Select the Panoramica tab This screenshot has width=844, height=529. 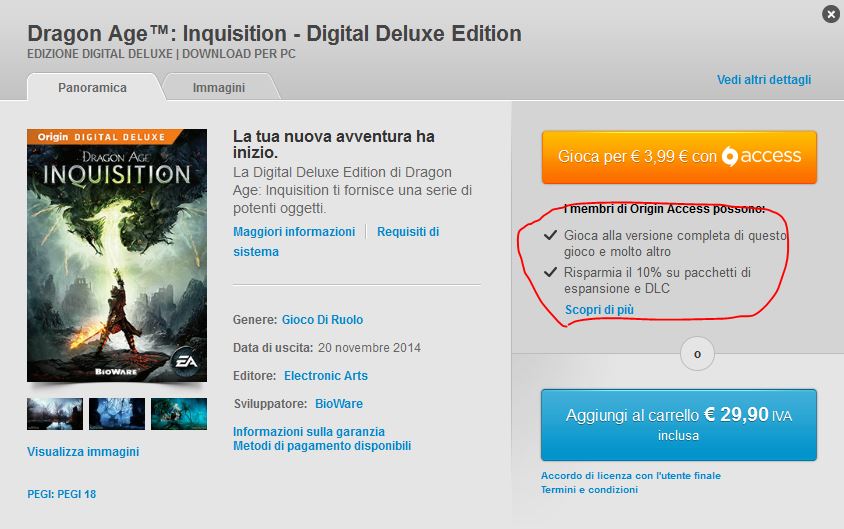pos(93,87)
